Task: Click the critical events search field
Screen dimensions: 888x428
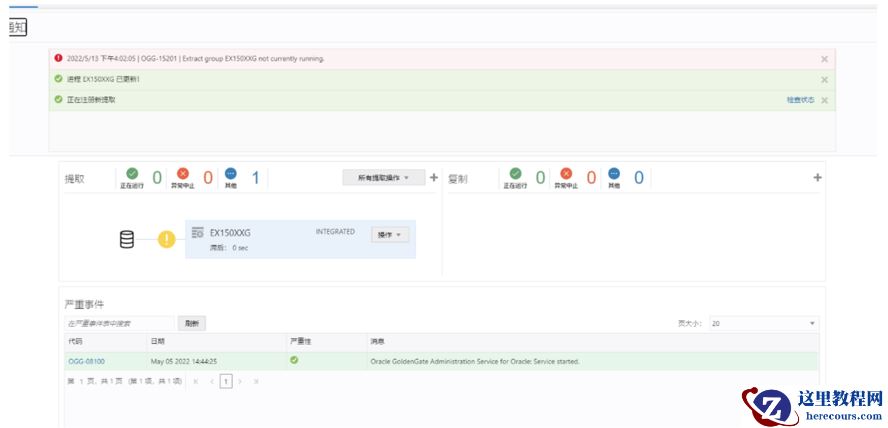Action: [119, 323]
